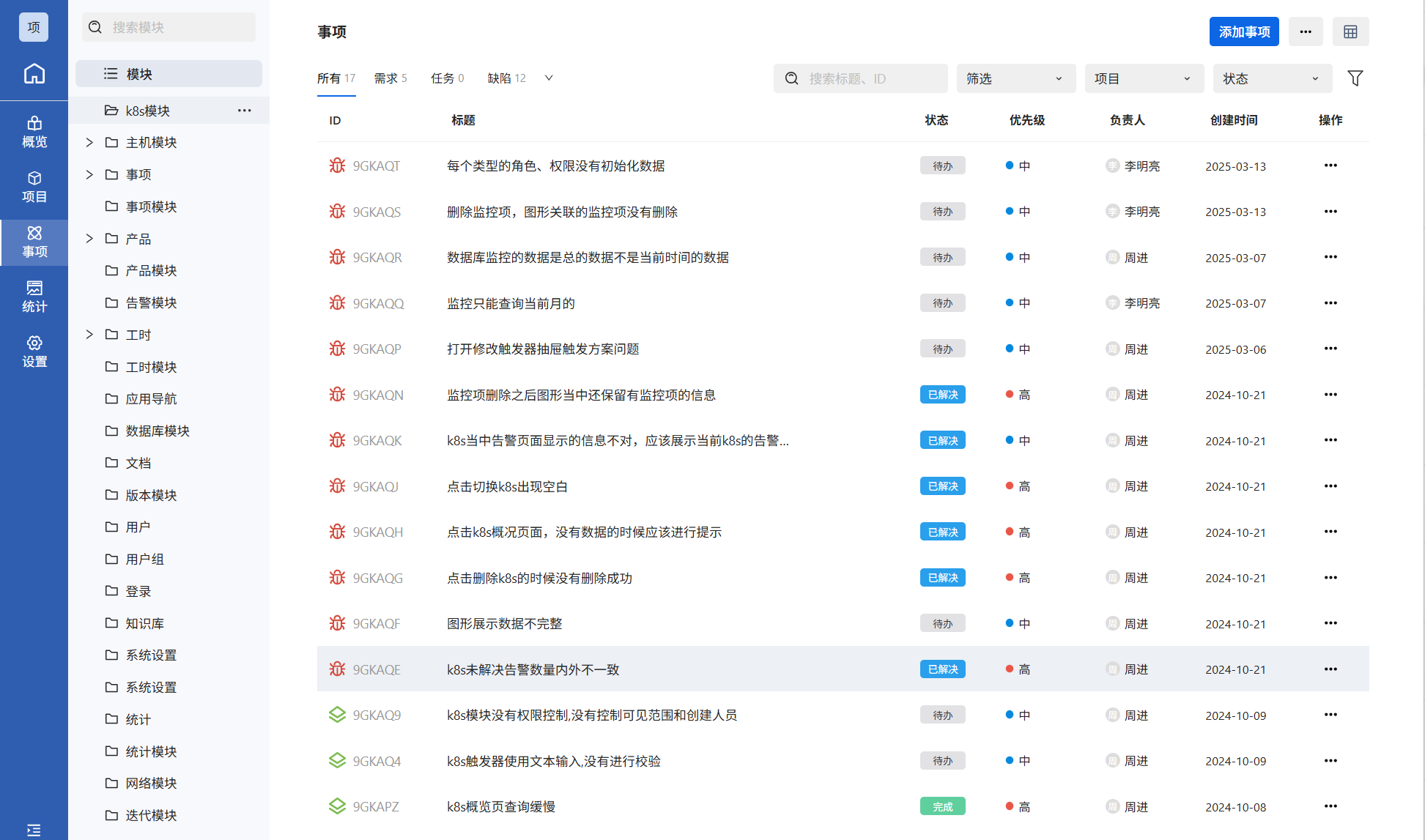1425x840 pixels.
Task: Open the 筛选 dropdown
Action: pos(1015,78)
